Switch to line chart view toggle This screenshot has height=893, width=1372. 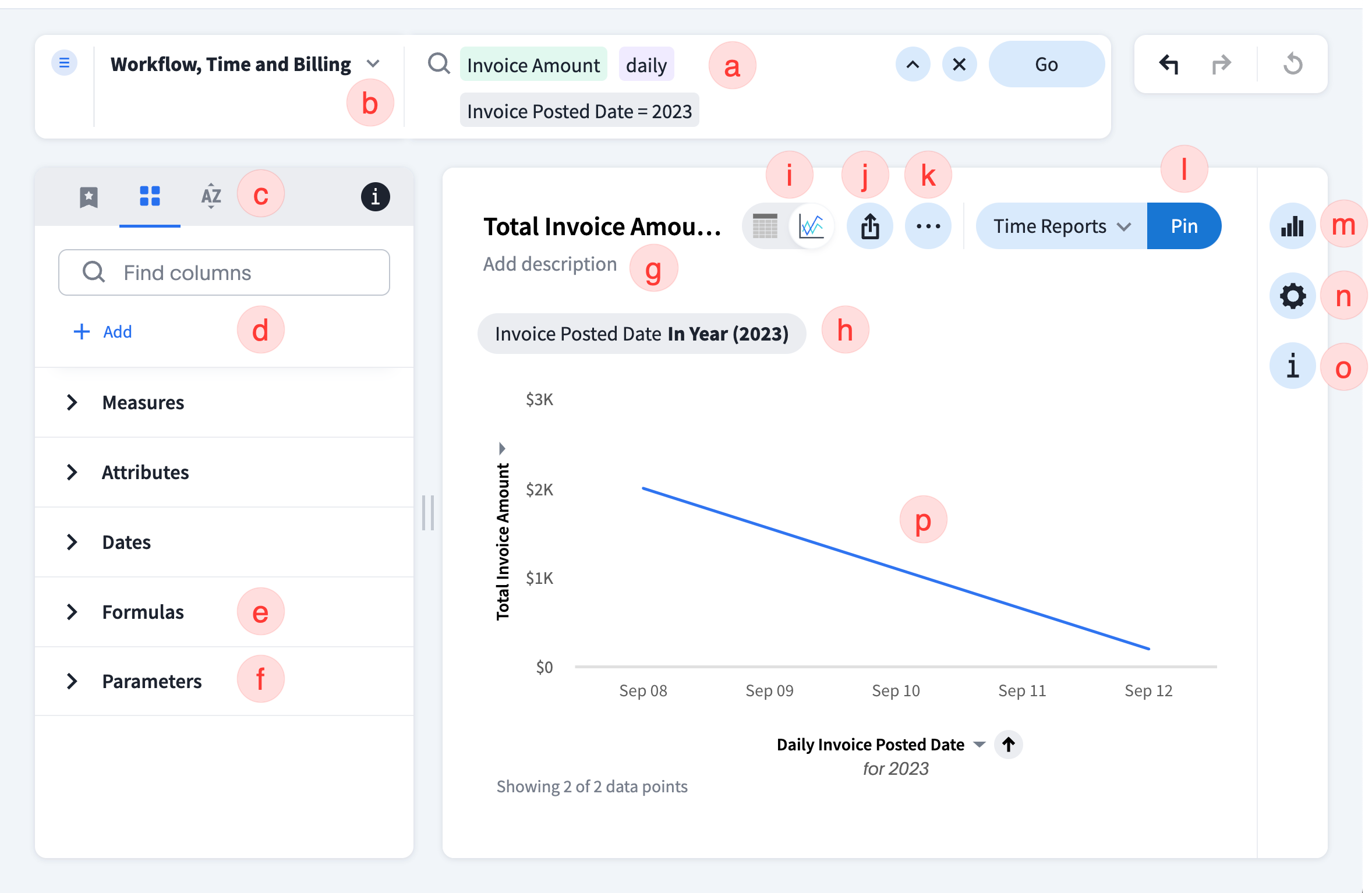click(811, 226)
